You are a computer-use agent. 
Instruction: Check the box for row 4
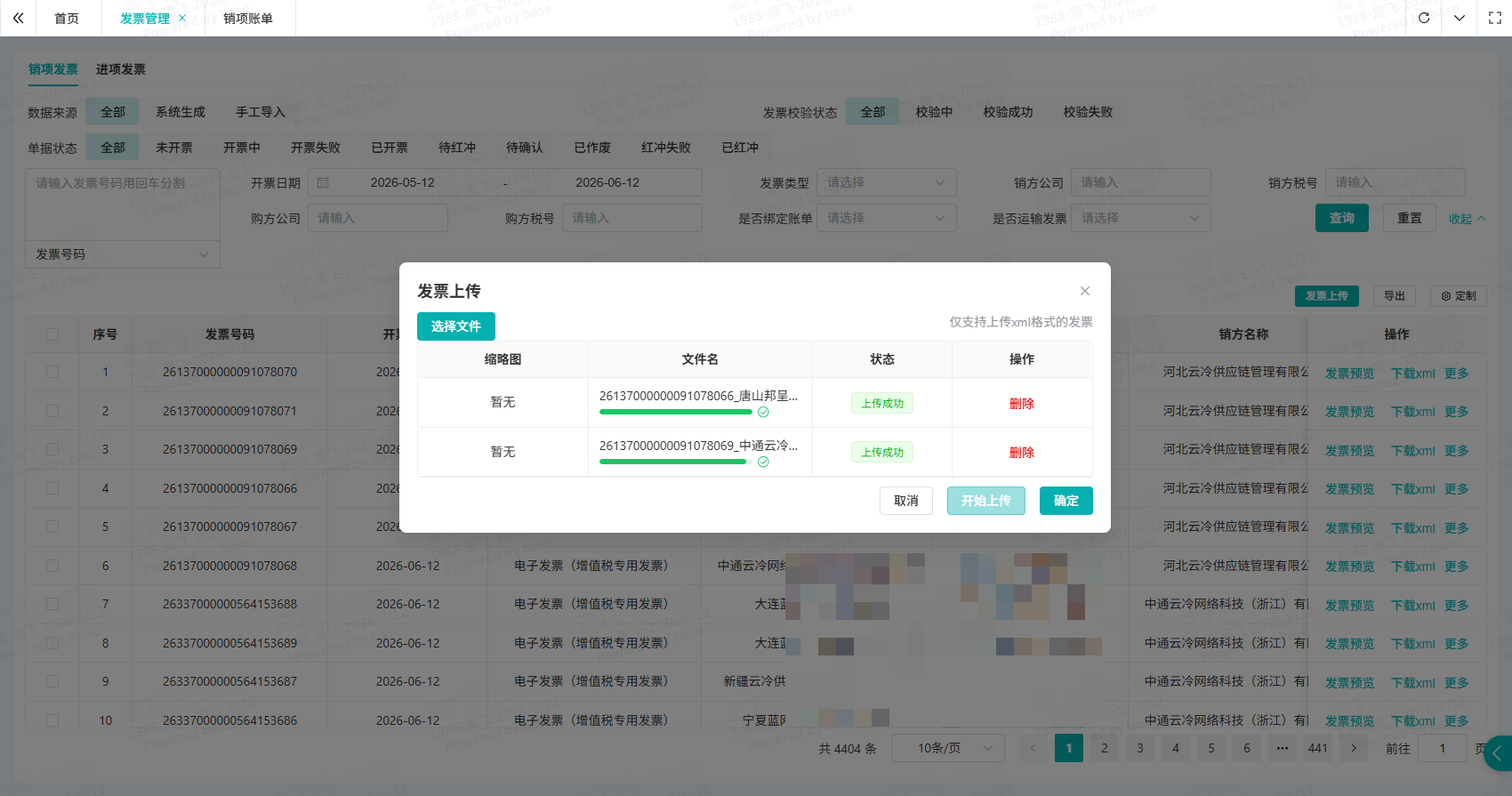tap(52, 488)
